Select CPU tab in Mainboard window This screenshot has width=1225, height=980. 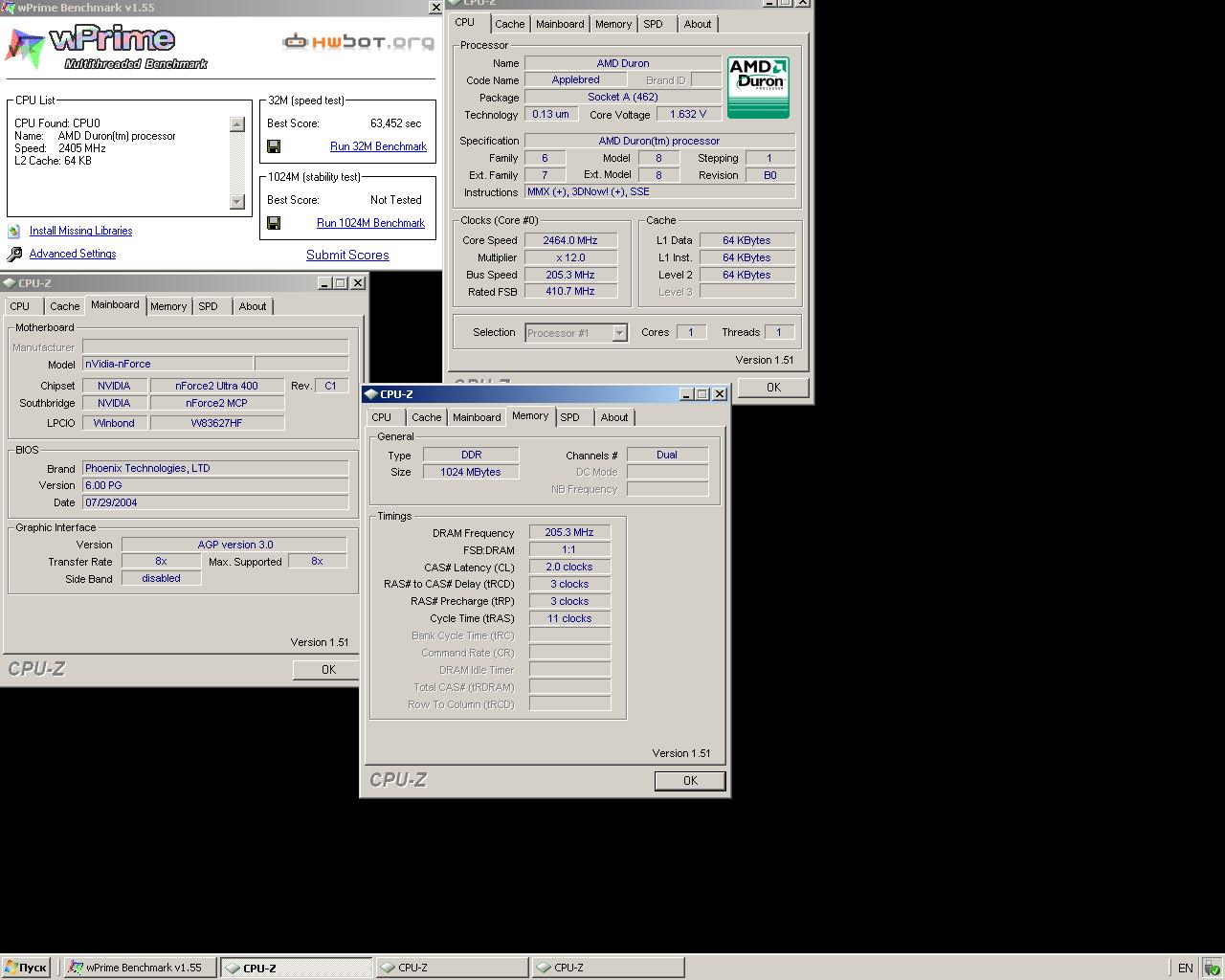[x=19, y=306]
